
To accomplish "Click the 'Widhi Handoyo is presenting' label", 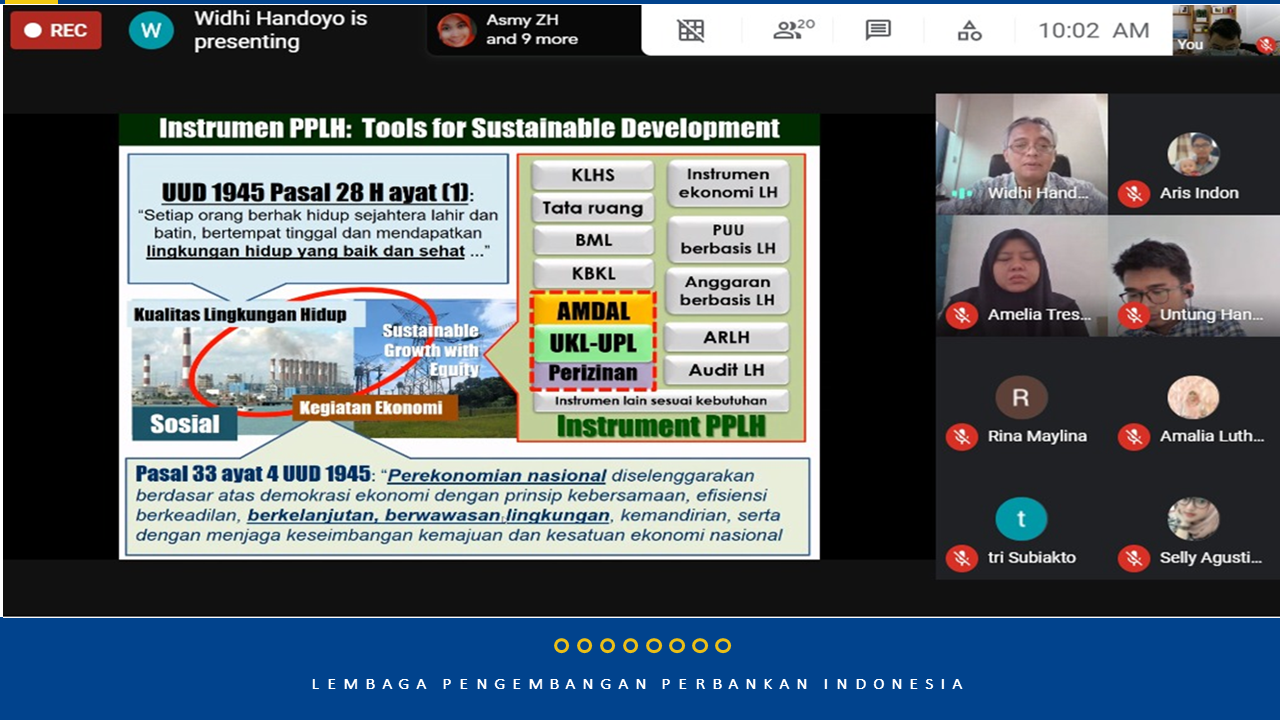I will coord(281,30).
